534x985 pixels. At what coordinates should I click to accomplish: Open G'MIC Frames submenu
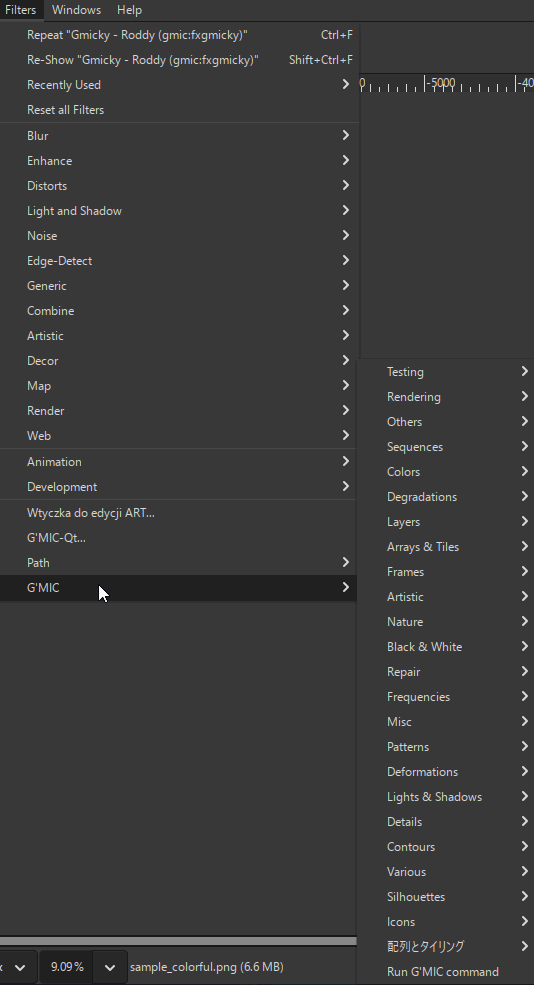(x=445, y=572)
